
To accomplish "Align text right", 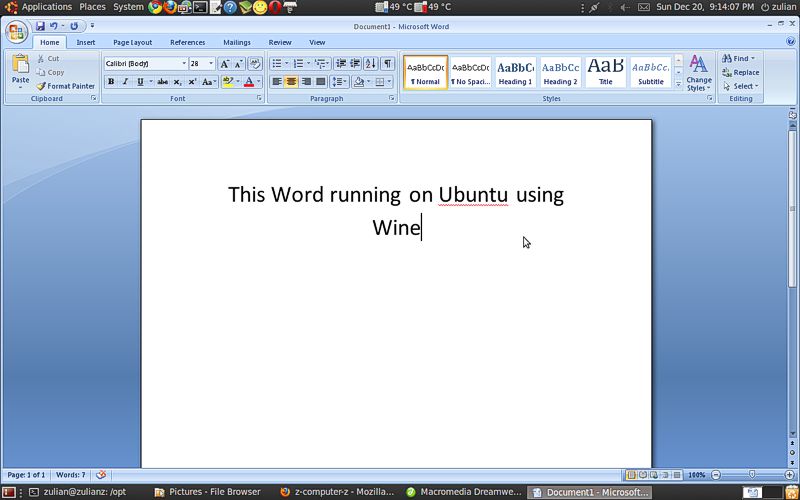I will [x=306, y=82].
